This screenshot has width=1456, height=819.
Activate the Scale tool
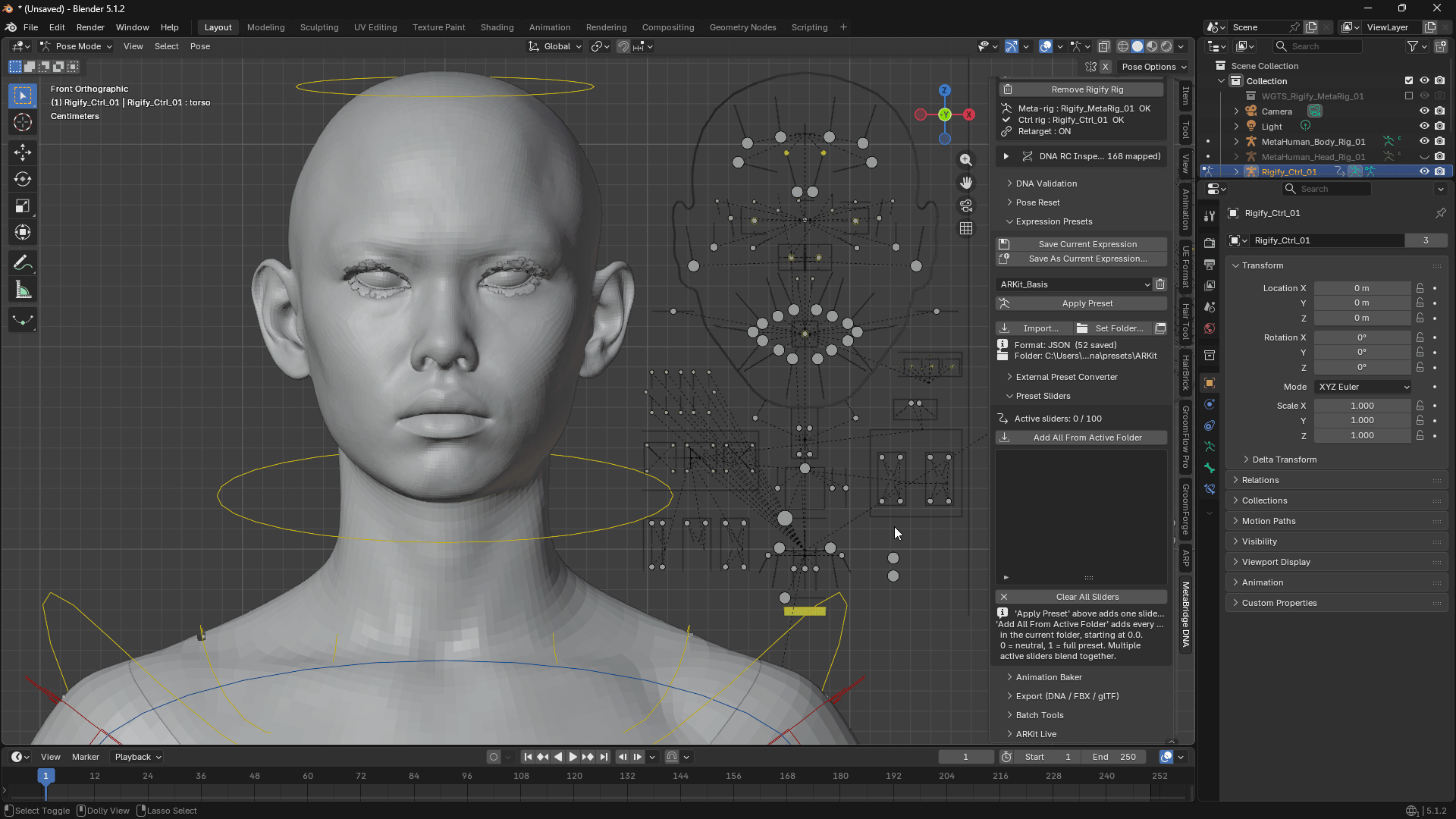(23, 206)
